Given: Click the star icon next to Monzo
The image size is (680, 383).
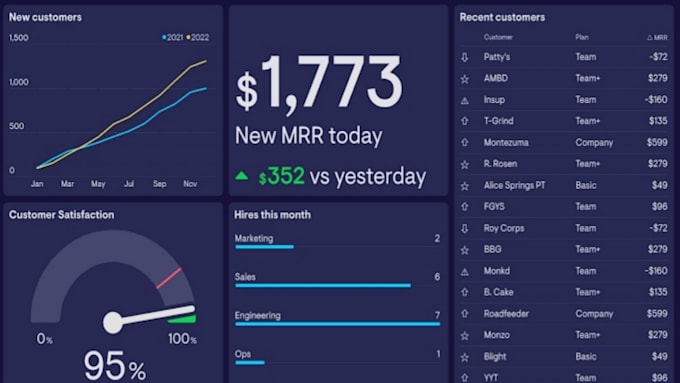Looking at the screenshot, I should pos(464,336).
